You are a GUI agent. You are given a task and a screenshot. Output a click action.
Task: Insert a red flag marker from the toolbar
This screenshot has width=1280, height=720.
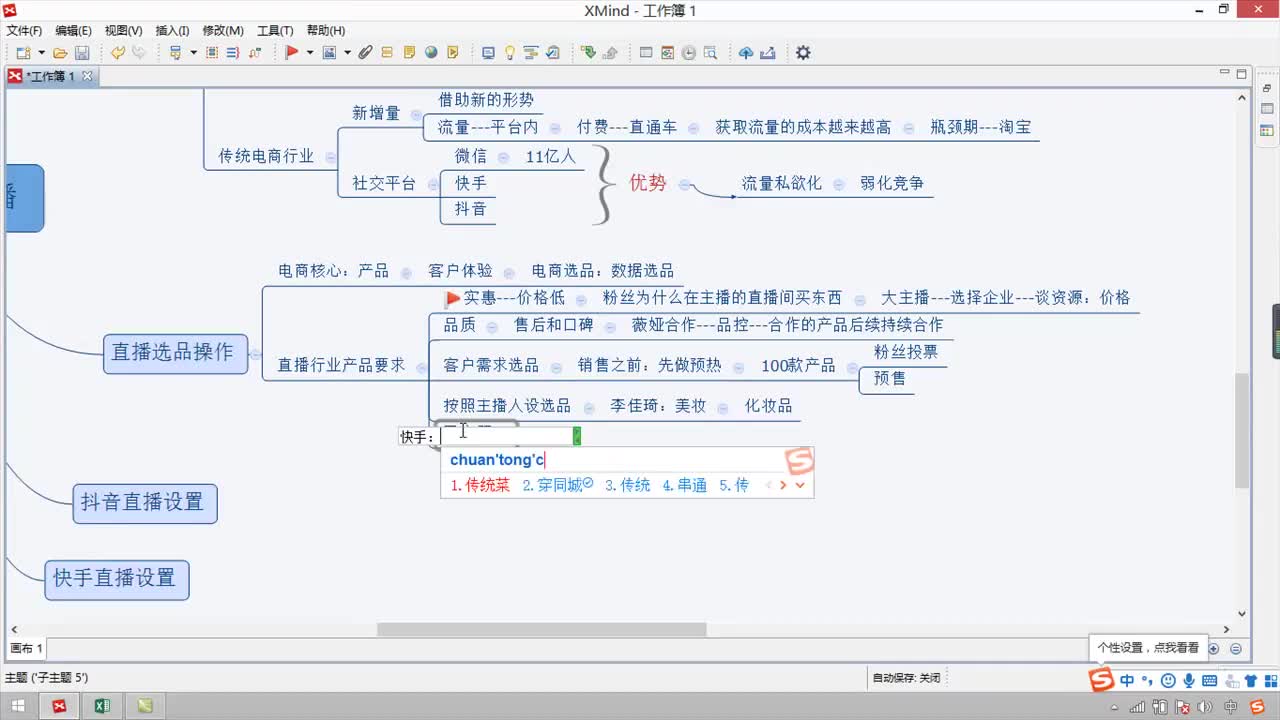click(x=292, y=52)
